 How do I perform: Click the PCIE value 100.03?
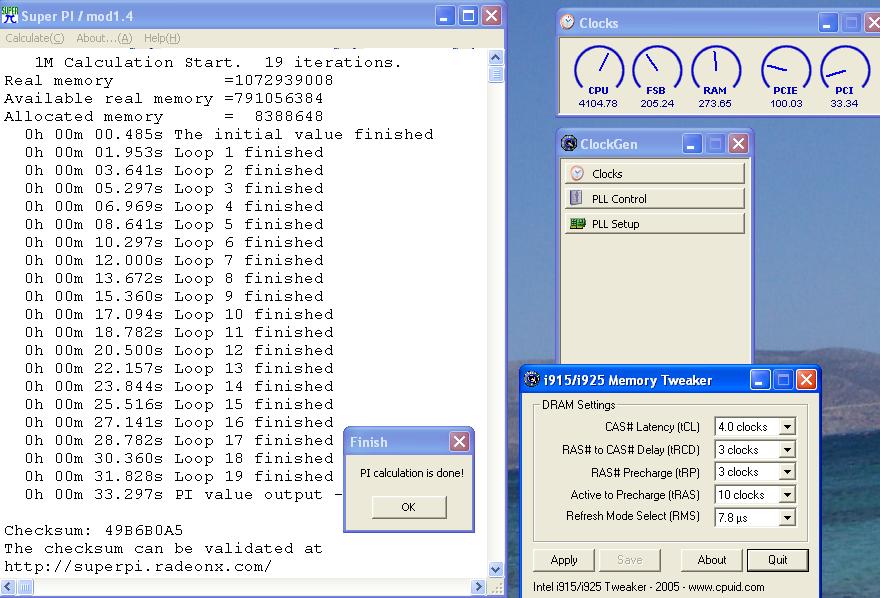pyautogui.click(x=786, y=103)
